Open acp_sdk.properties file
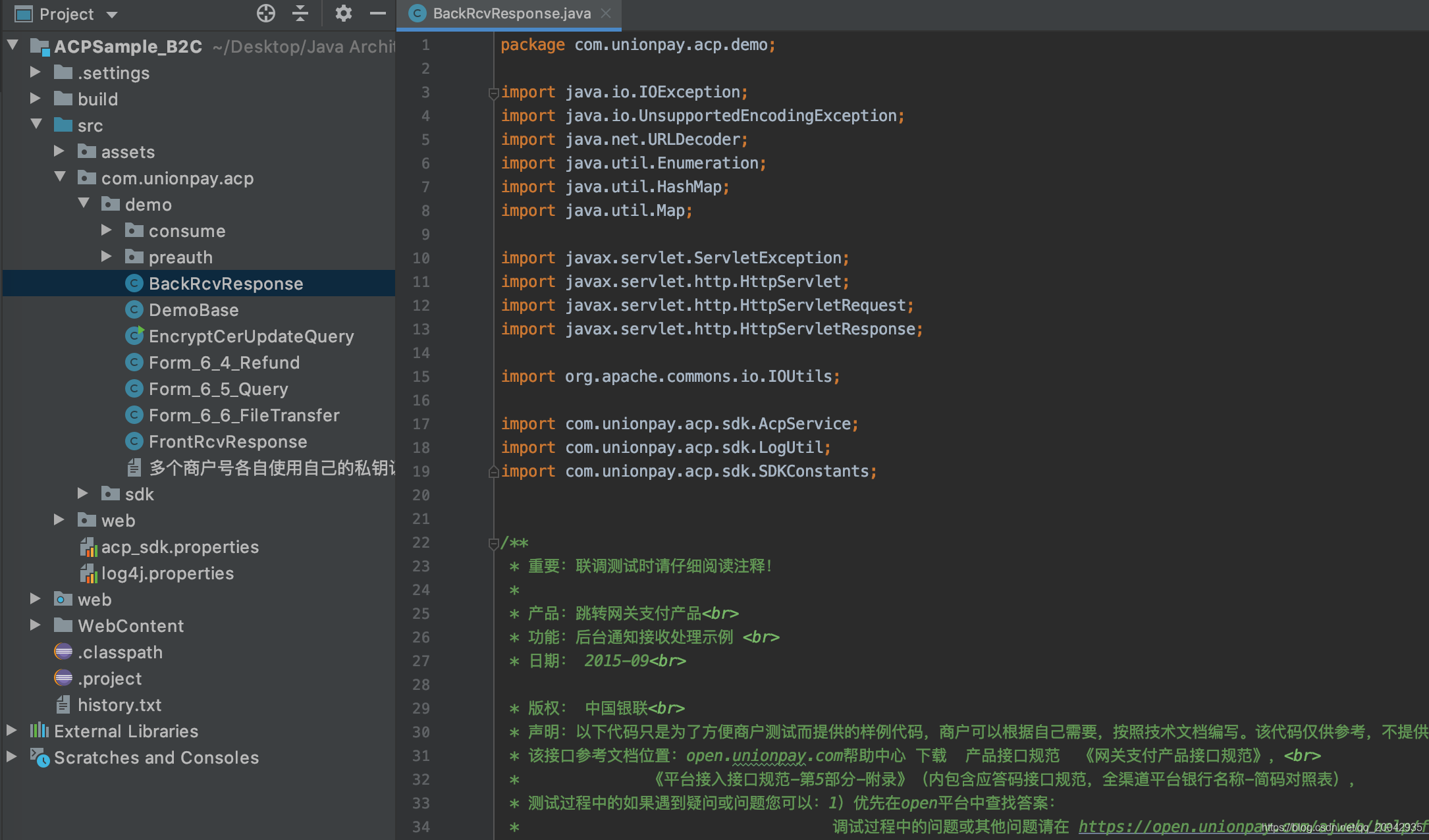The image size is (1429, 840). tap(179, 547)
